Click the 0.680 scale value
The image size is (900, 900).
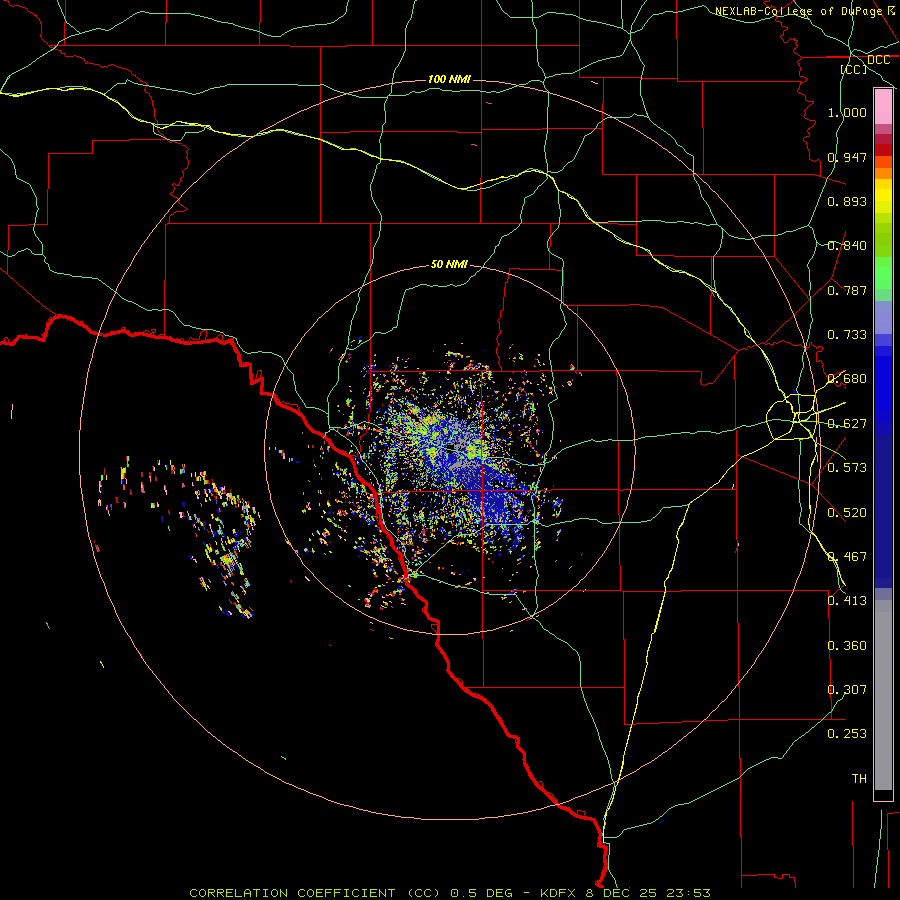coord(847,379)
